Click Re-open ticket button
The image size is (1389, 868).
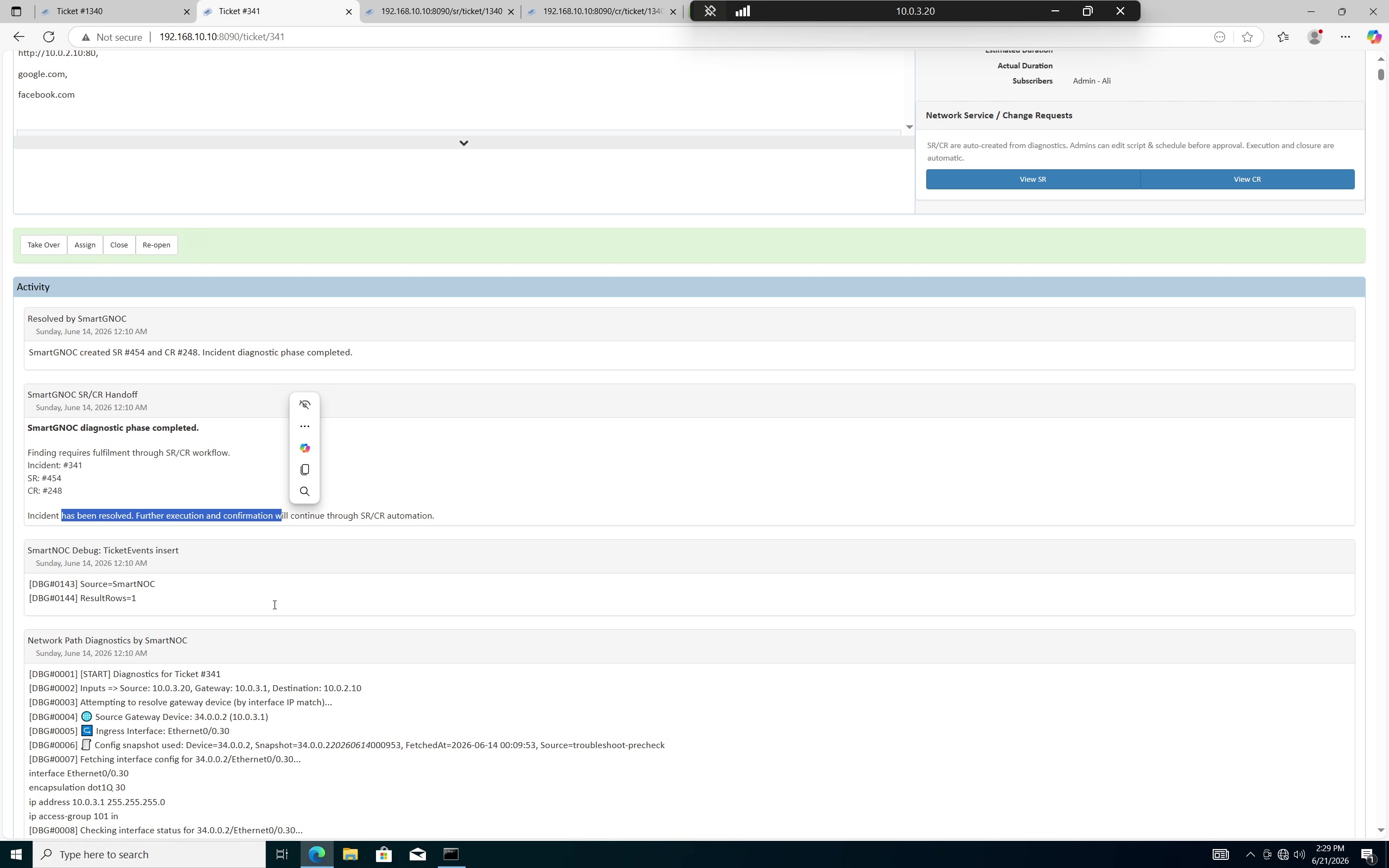[156, 245]
